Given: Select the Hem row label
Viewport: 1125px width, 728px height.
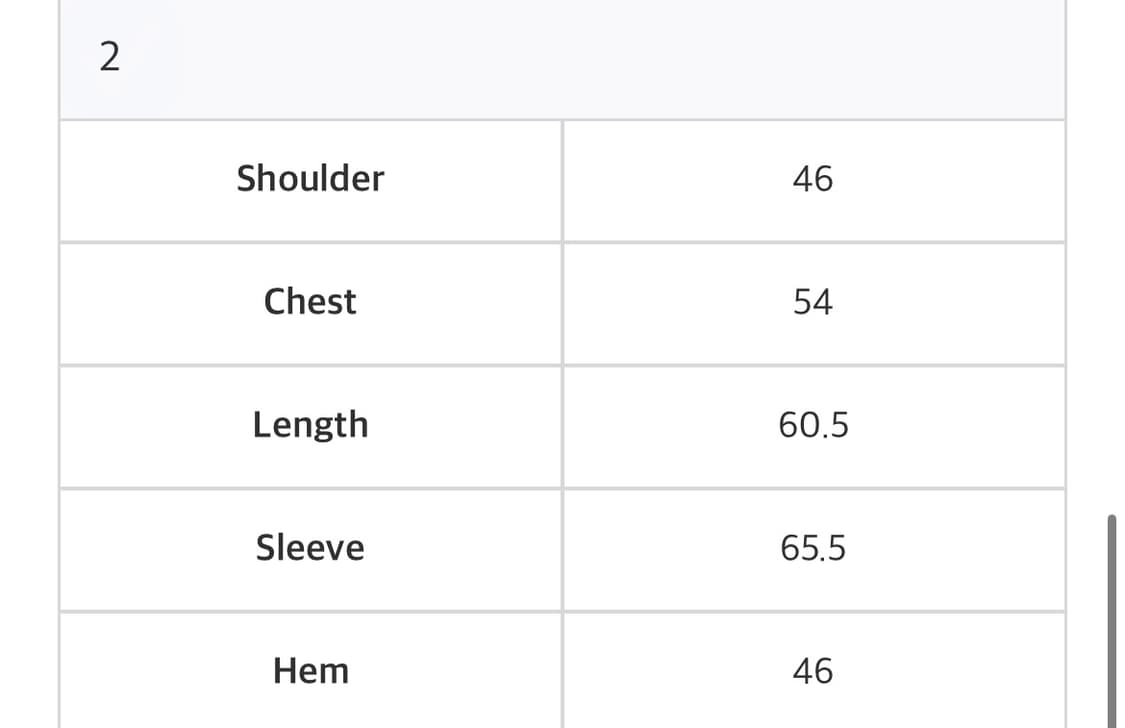Looking at the screenshot, I should pyautogui.click(x=310, y=671).
